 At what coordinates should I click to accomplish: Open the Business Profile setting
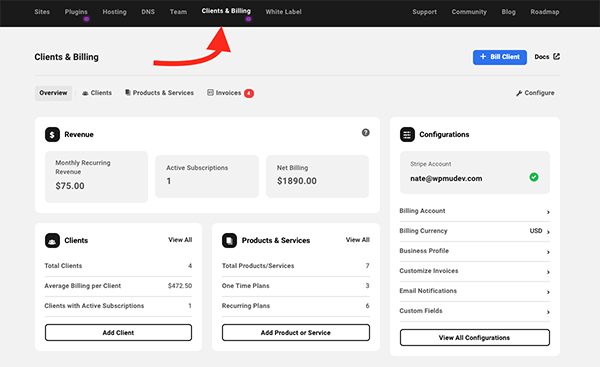[474, 251]
